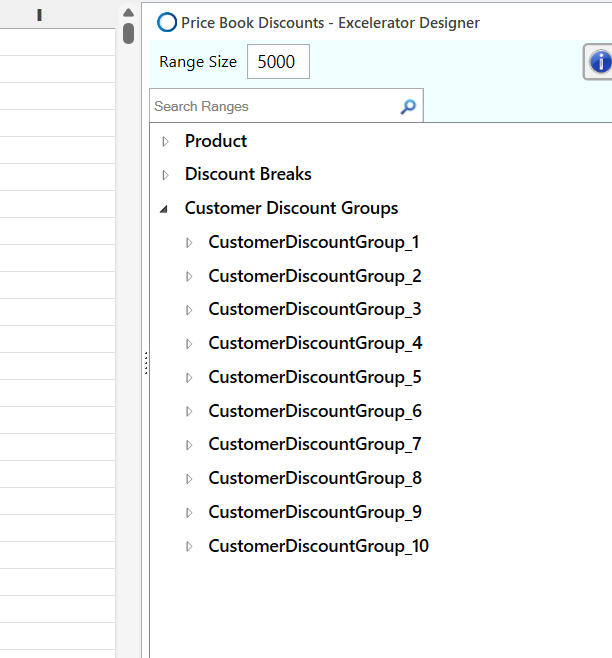Select the CustomerDiscountGroup_3 item

[315, 310]
